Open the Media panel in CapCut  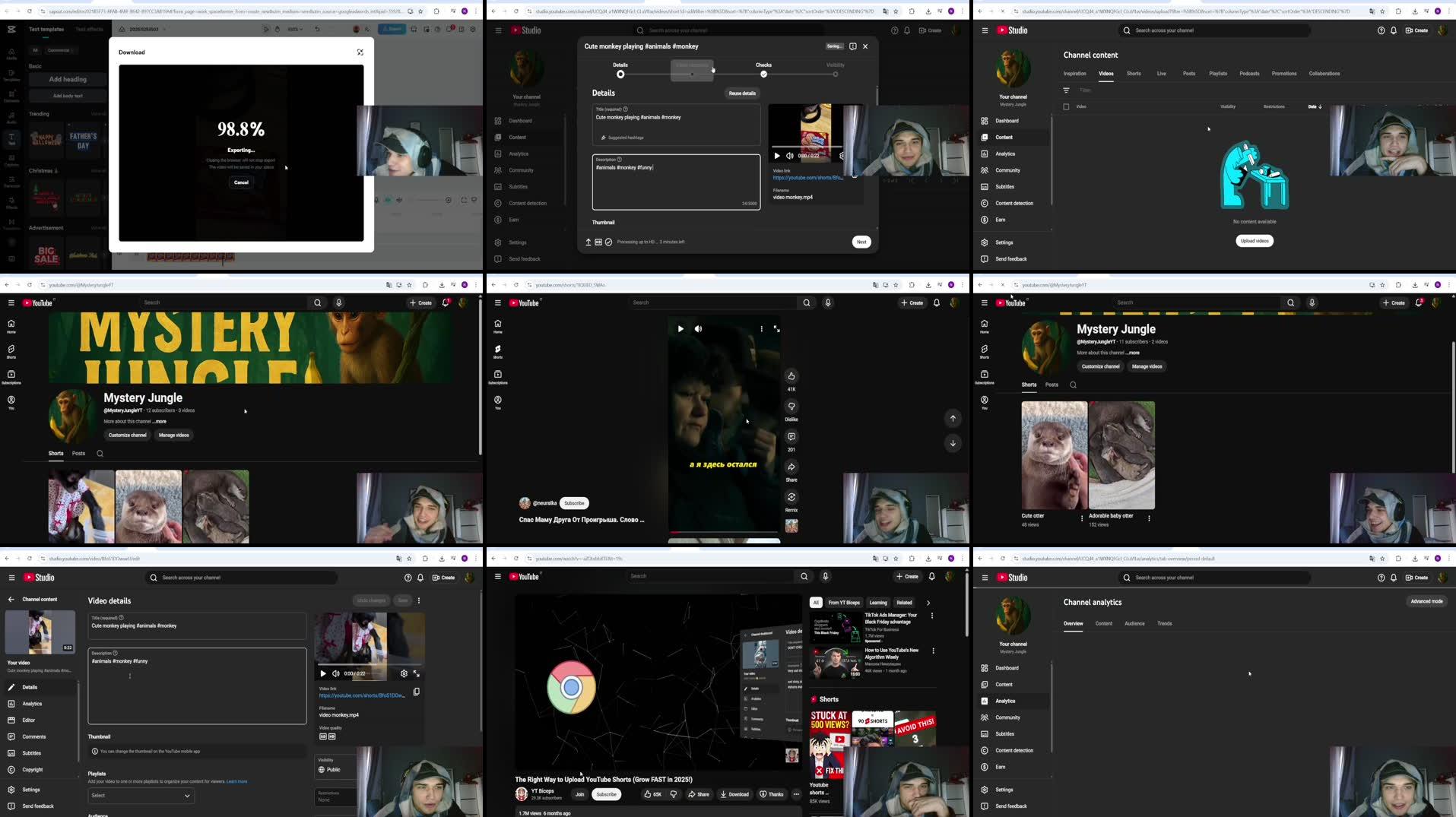[x=11, y=53]
